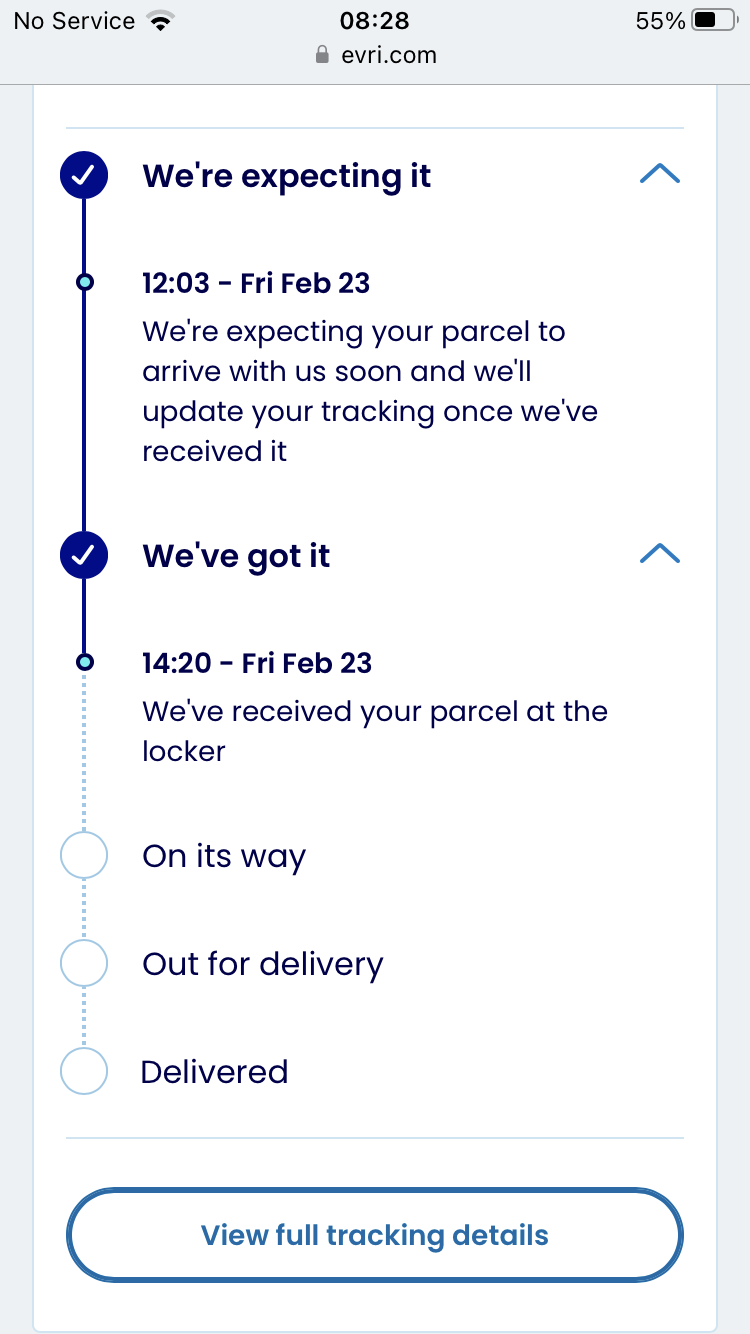Tap the evri.com address bar
The height and width of the screenshot is (1334, 750).
[x=375, y=55]
